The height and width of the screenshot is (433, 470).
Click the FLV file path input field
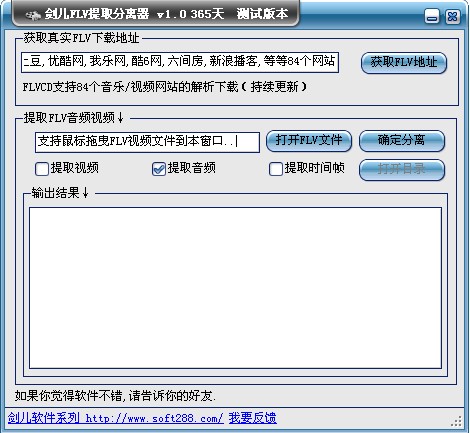pyautogui.click(x=147, y=142)
